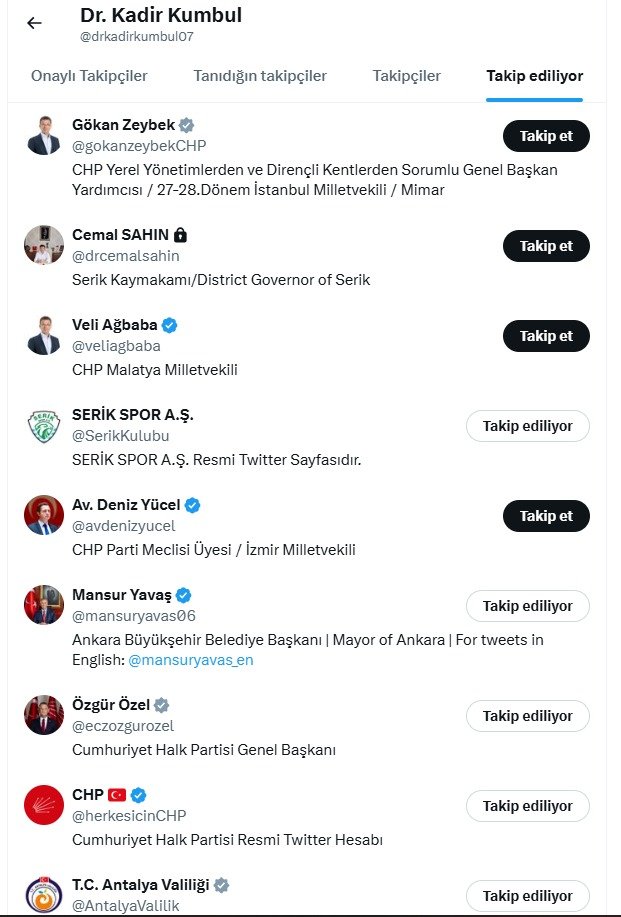The height and width of the screenshot is (917, 621).
Task: Open Av. Deniz Yücel's avatar
Action: 44,515
